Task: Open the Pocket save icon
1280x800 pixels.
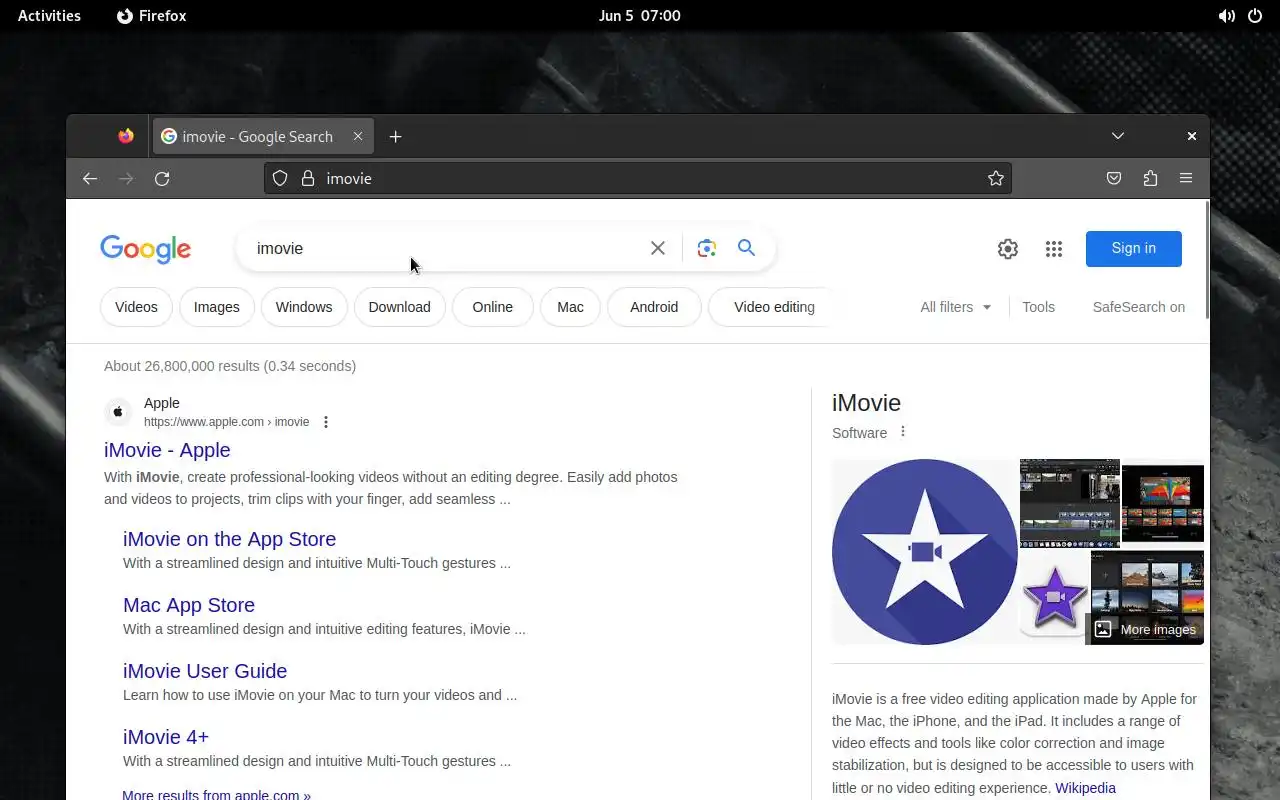Action: (x=1114, y=178)
